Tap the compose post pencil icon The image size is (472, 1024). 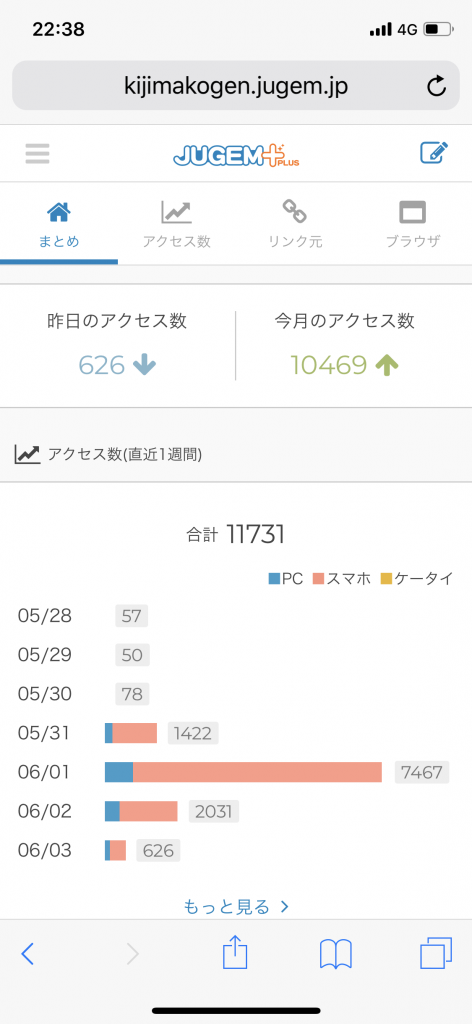pyautogui.click(x=433, y=153)
